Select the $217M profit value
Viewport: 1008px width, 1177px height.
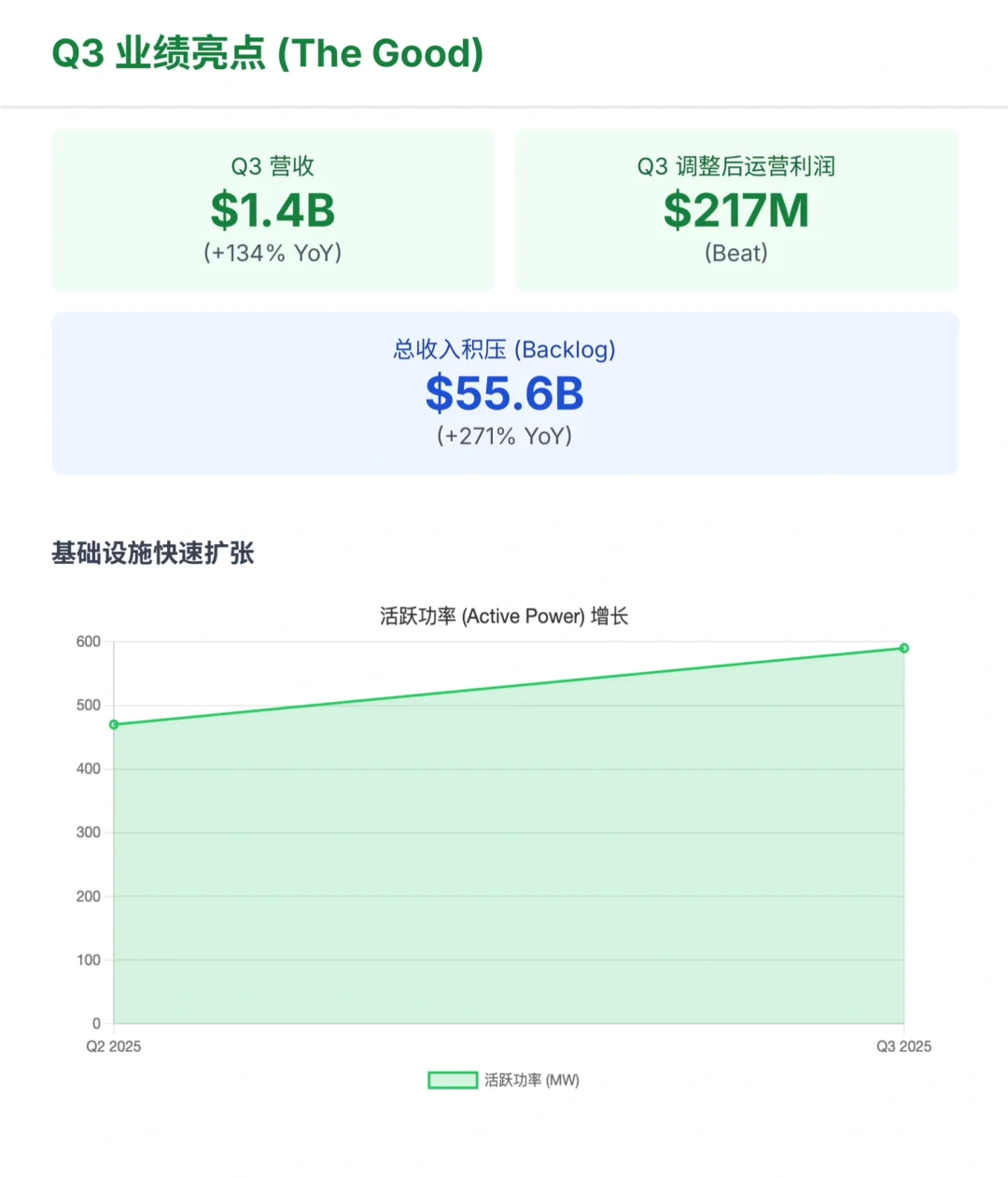click(736, 210)
